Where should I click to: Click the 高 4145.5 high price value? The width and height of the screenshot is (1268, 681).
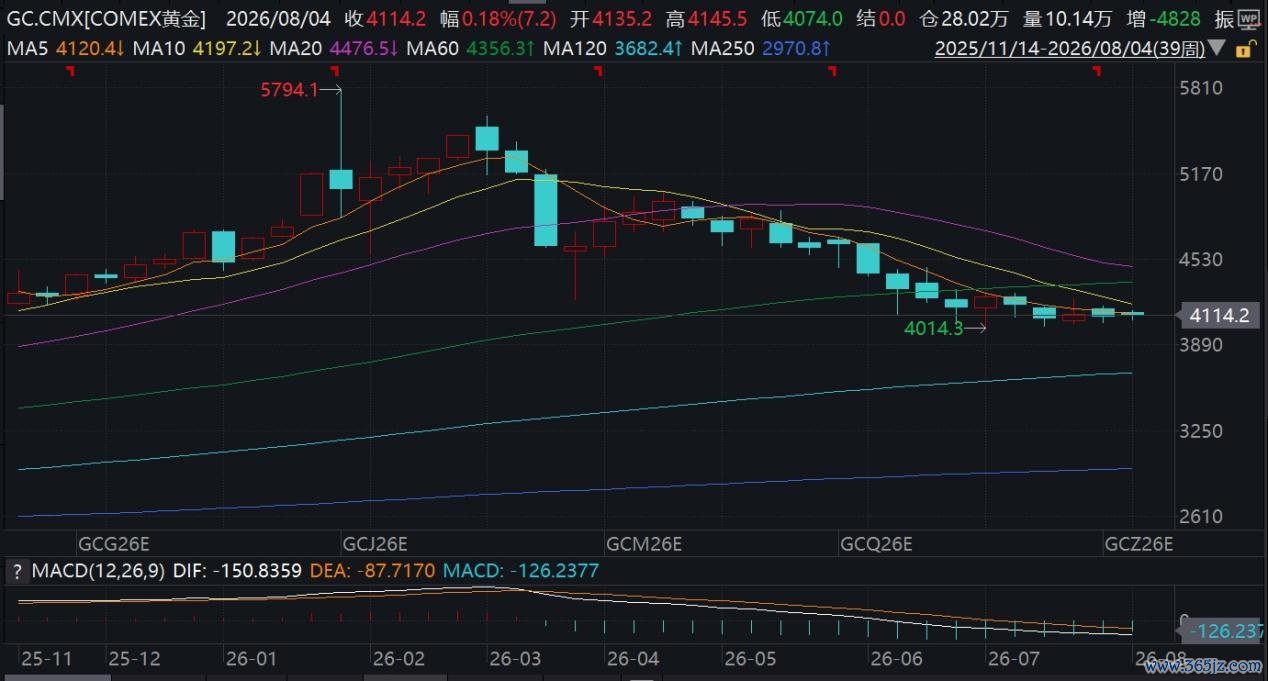click(708, 19)
